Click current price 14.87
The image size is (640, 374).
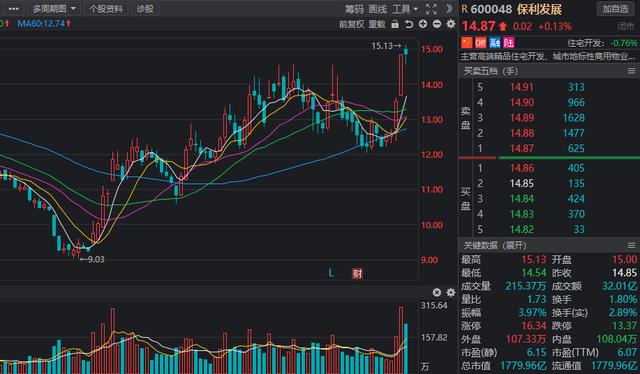coord(478,27)
